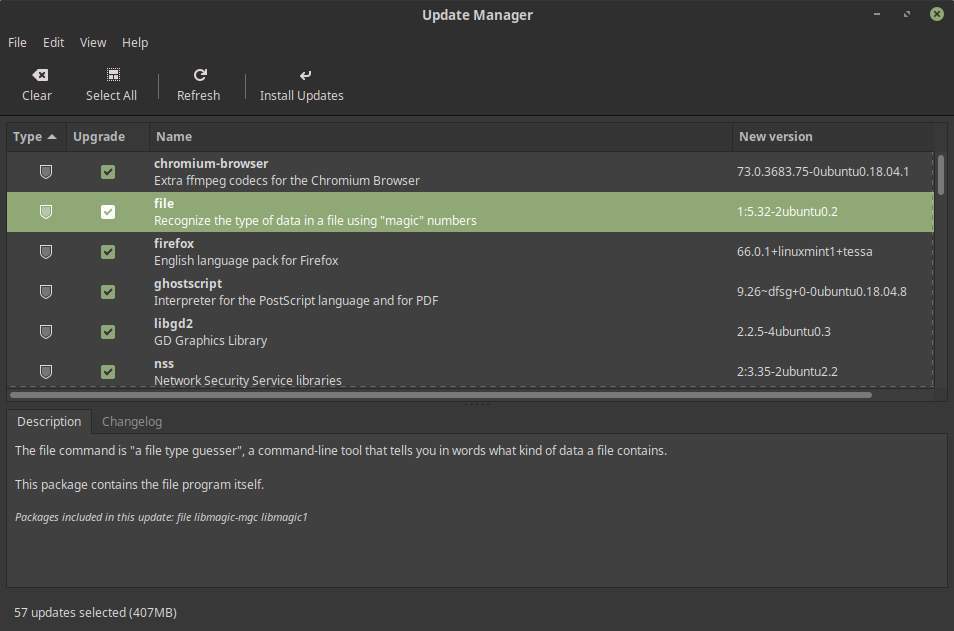Image resolution: width=954 pixels, height=631 pixels.
Task: Click the Select All toolbar icon
Action: pyautogui.click(x=113, y=75)
